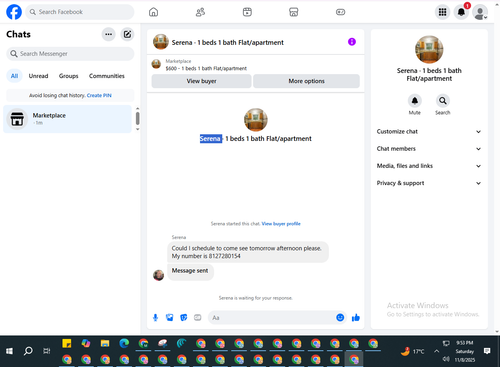The height and width of the screenshot is (367, 500).
Task: Click the Aa message input field
Action: tap(272, 318)
